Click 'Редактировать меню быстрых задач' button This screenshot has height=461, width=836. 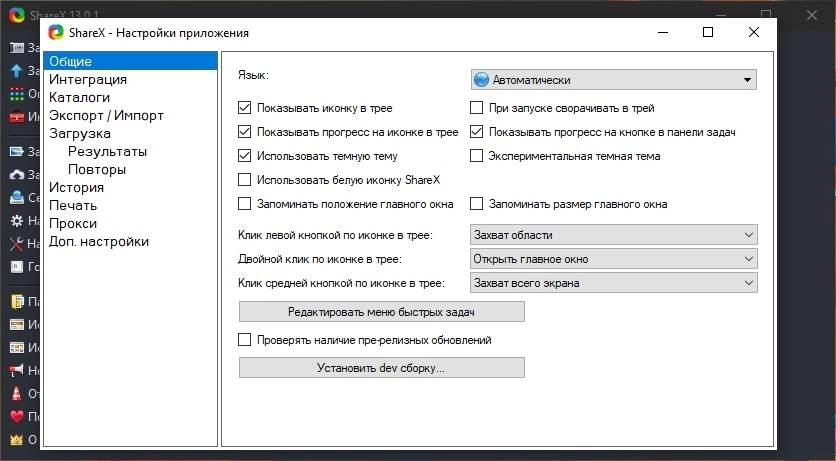coord(382,312)
